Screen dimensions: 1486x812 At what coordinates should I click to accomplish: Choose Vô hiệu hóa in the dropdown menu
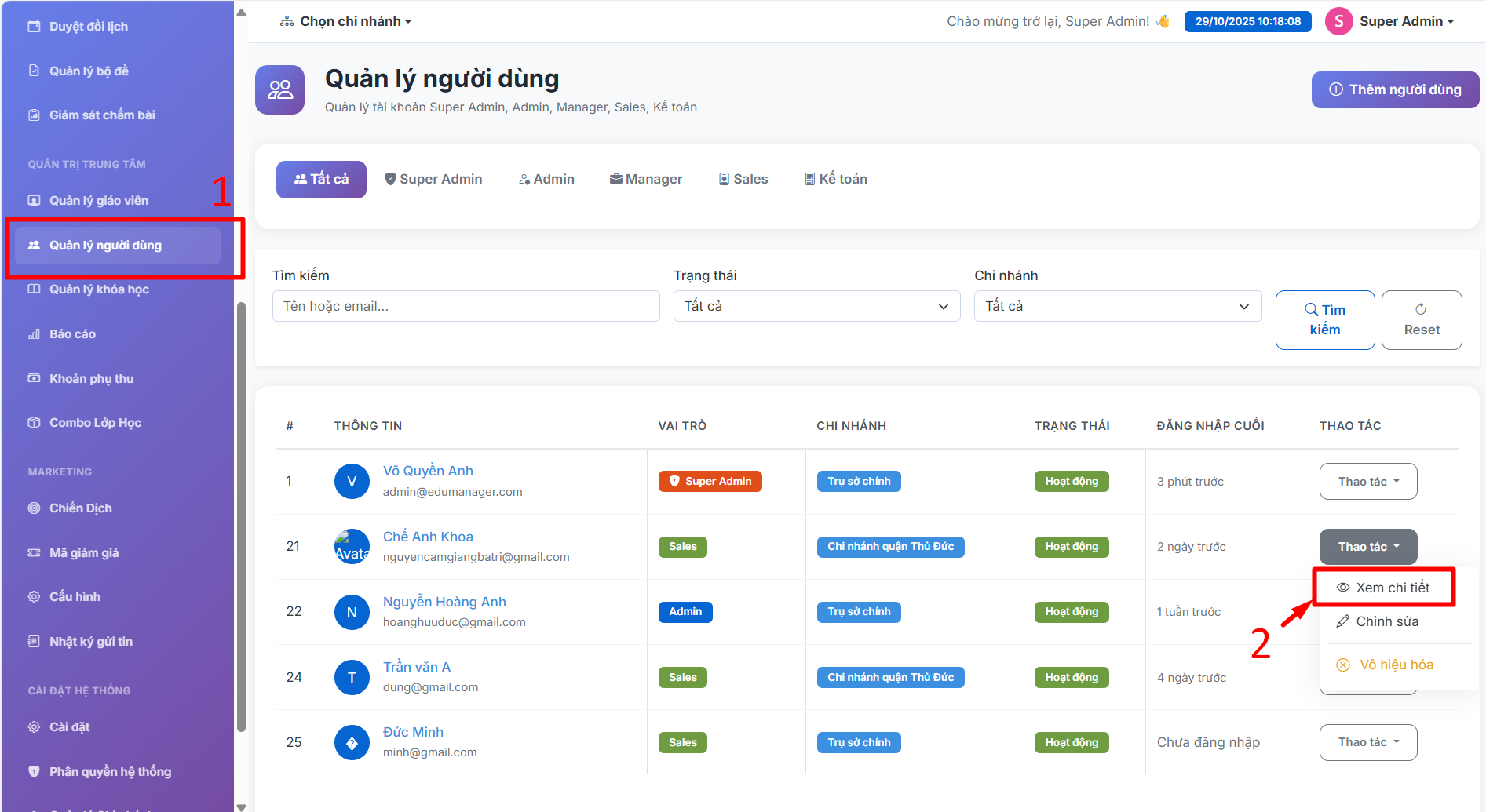point(1386,665)
